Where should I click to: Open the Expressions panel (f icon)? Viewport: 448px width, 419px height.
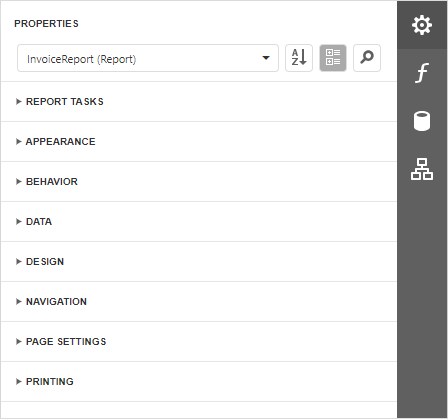pyautogui.click(x=422, y=73)
